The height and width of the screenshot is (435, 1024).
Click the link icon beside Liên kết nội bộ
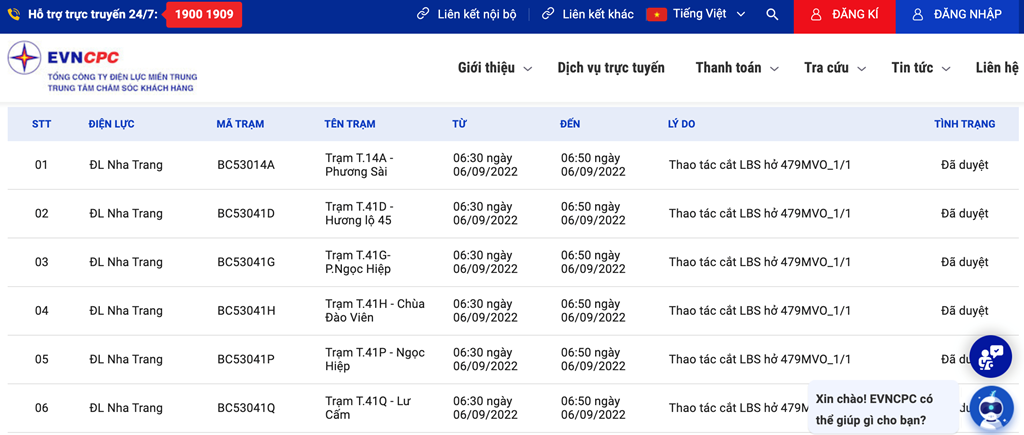coord(423,15)
